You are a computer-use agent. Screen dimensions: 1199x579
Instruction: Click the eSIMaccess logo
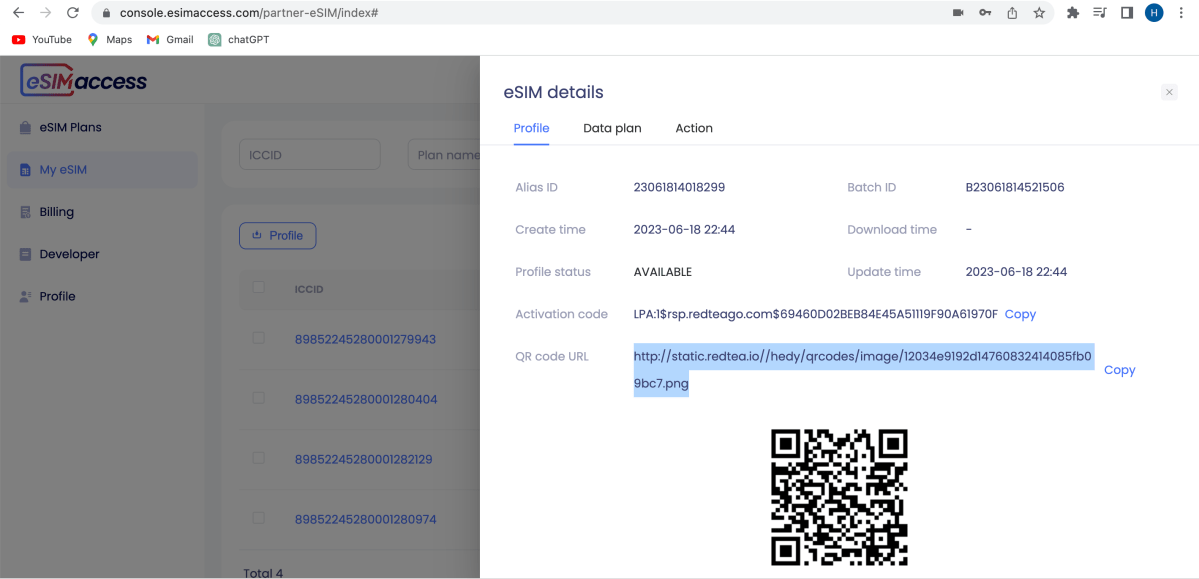[83, 80]
